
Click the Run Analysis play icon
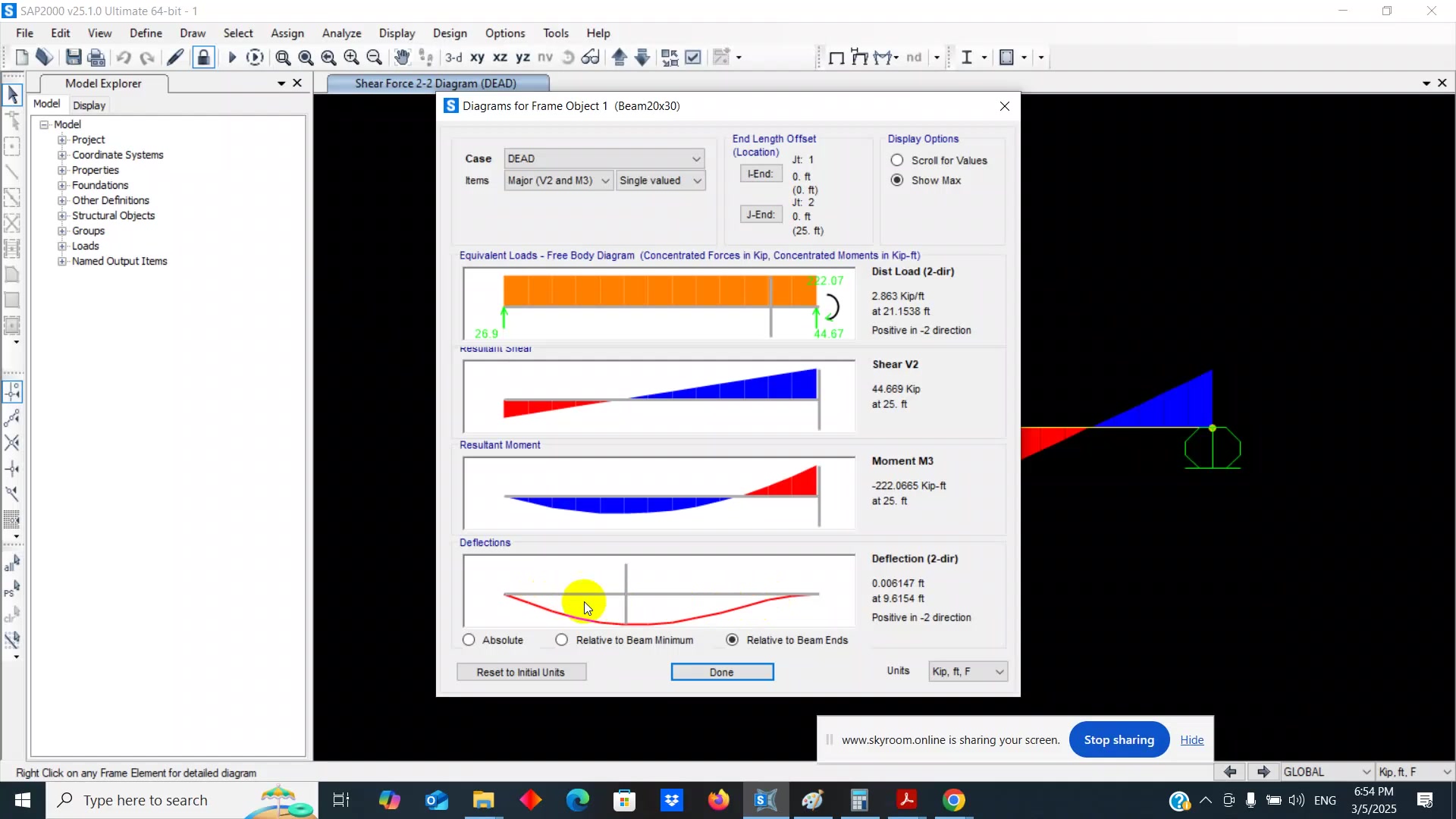click(x=232, y=58)
